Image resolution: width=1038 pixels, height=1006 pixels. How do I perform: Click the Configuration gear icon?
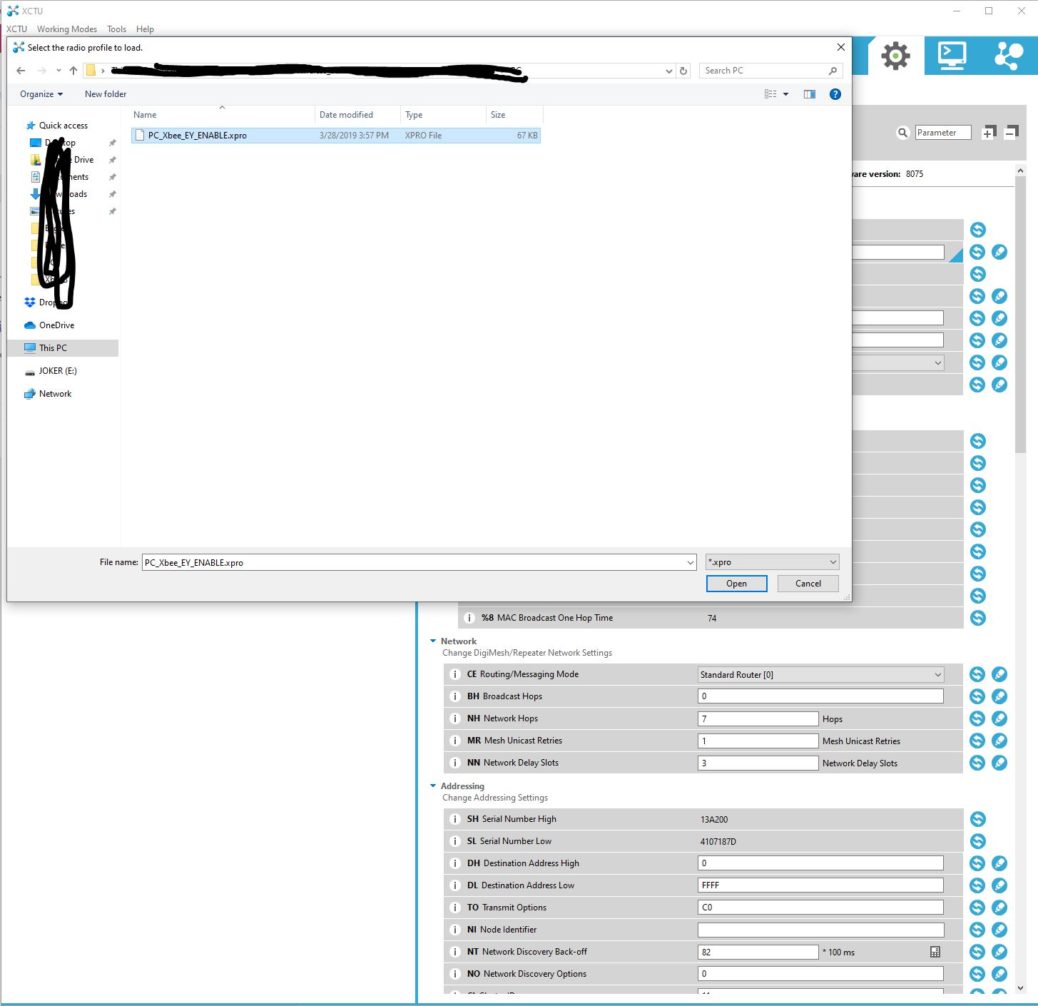click(893, 56)
